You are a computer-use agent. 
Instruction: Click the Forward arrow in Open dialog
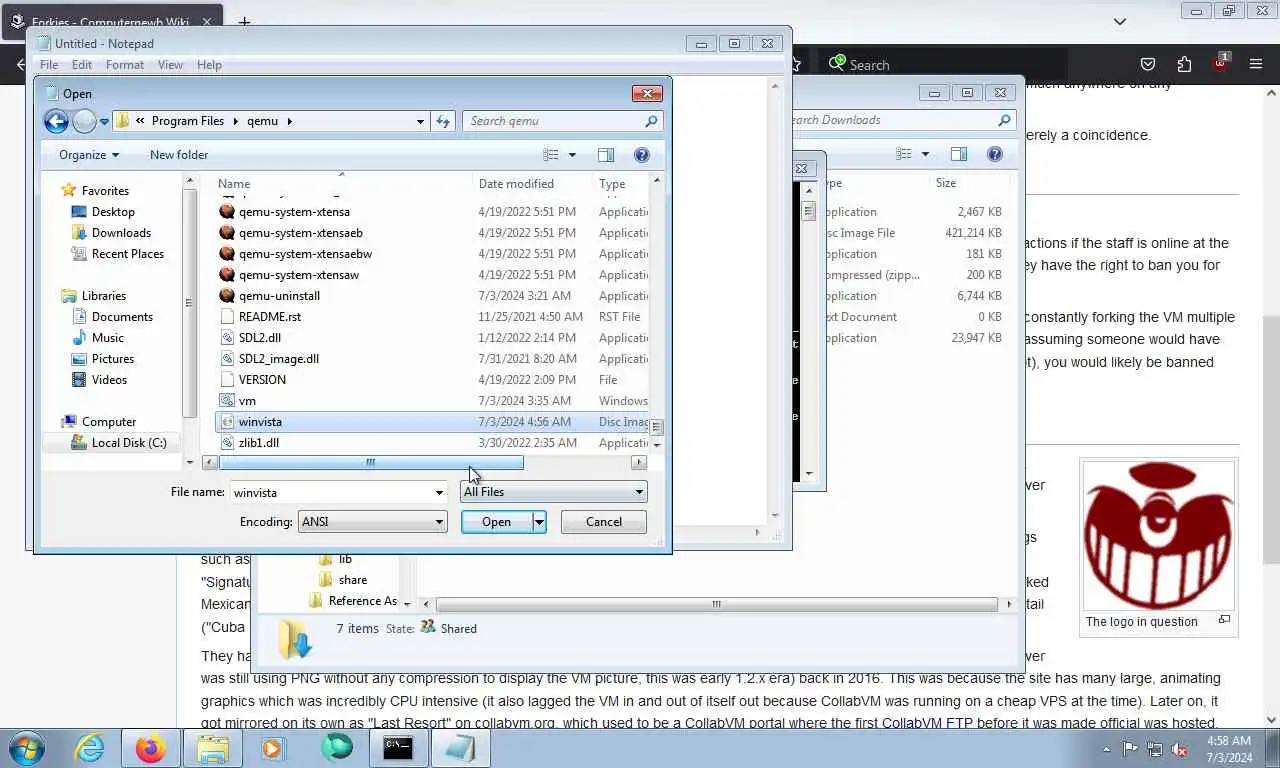84,121
